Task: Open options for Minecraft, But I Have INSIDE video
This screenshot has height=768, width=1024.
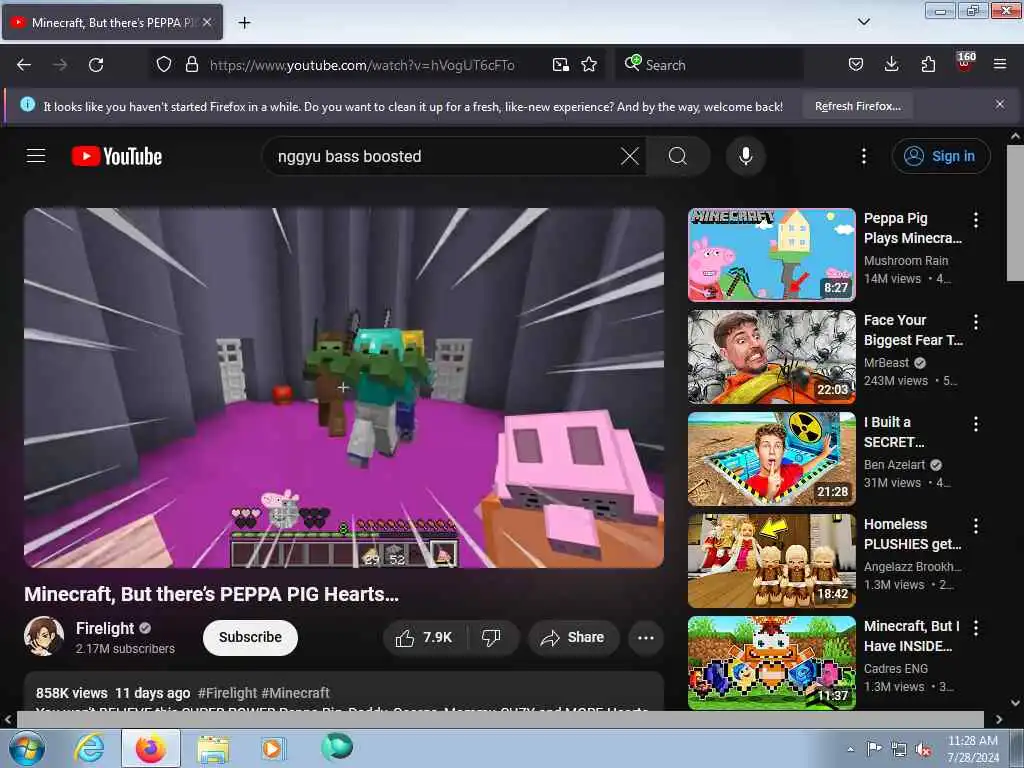Action: click(976, 628)
